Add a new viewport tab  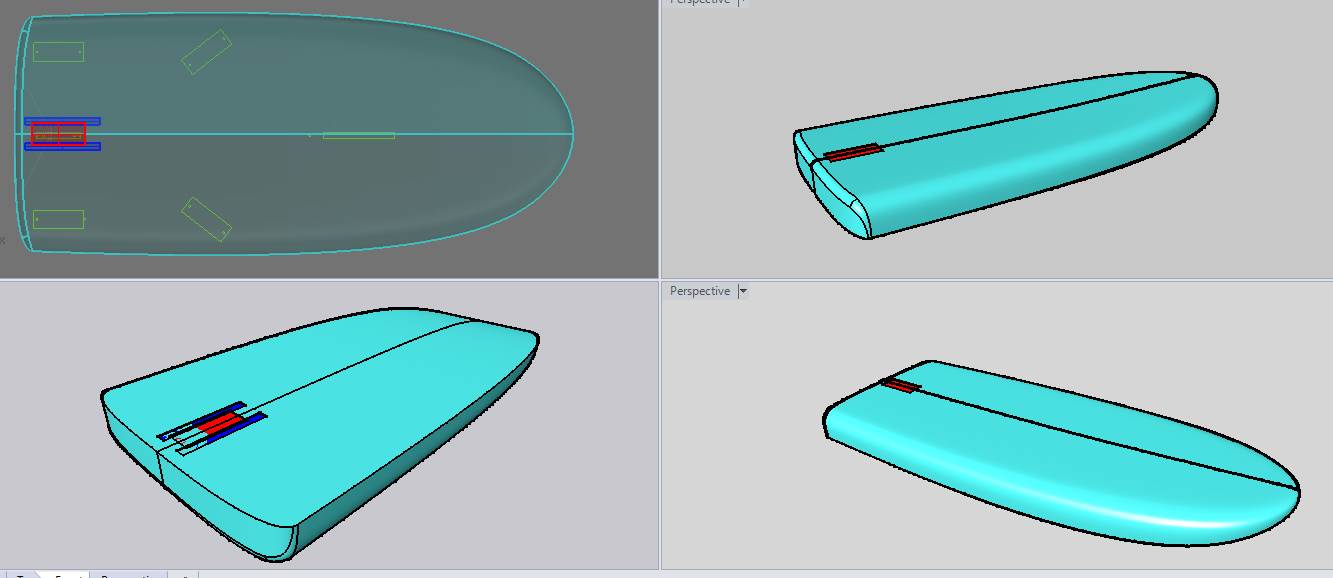click(185, 576)
